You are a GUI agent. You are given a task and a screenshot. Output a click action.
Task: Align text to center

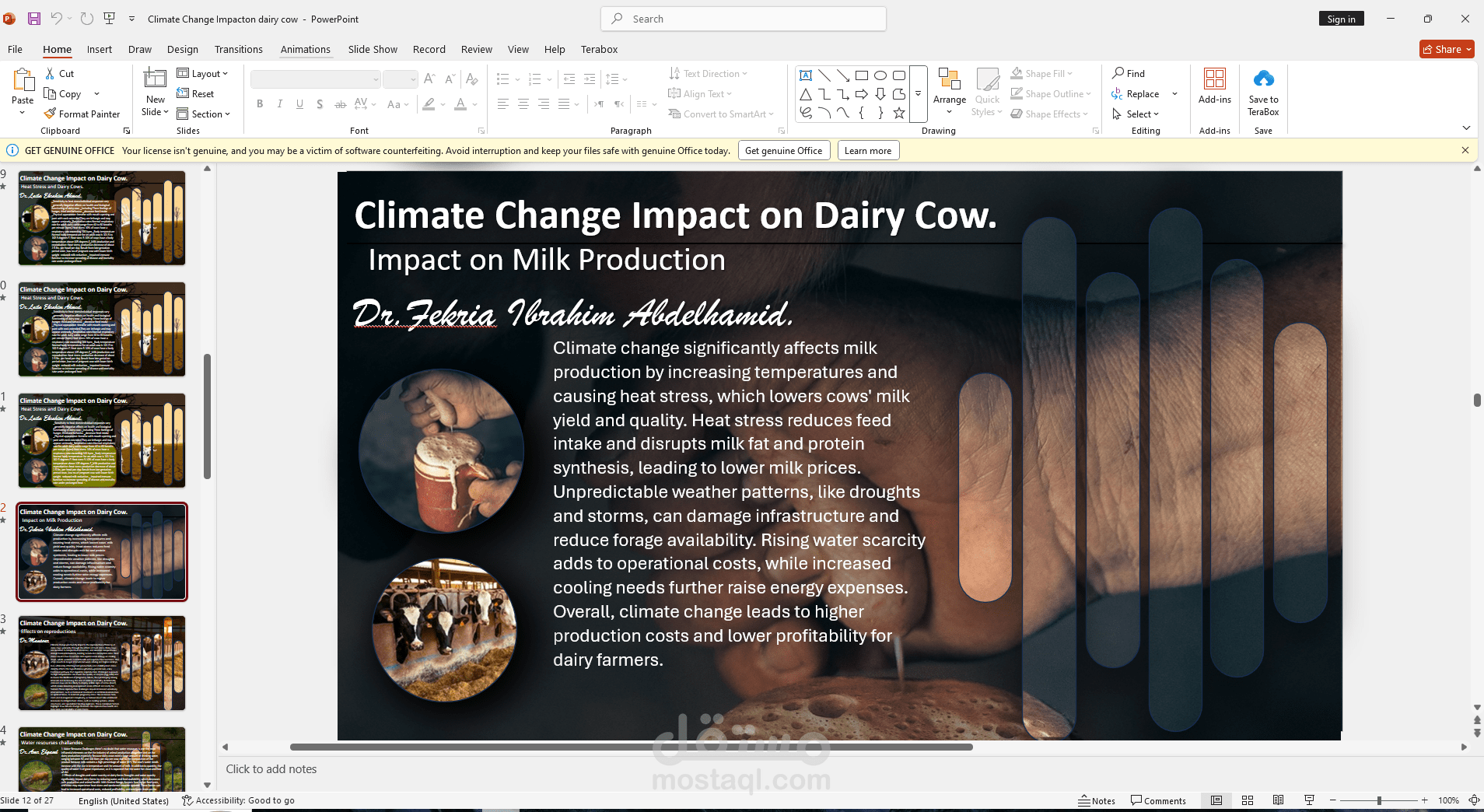point(523,104)
